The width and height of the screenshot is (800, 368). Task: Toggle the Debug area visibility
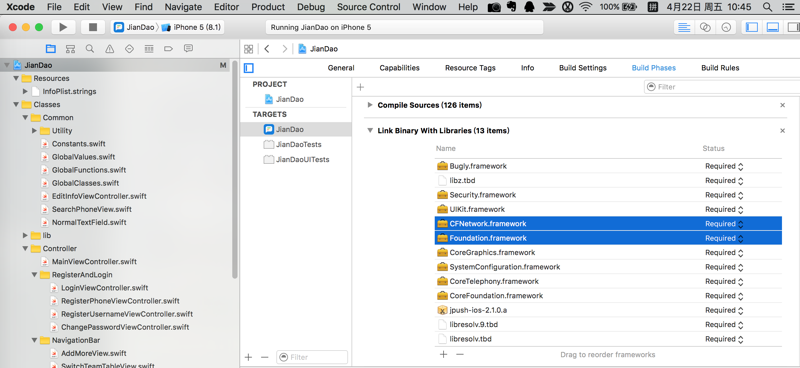[x=773, y=28]
